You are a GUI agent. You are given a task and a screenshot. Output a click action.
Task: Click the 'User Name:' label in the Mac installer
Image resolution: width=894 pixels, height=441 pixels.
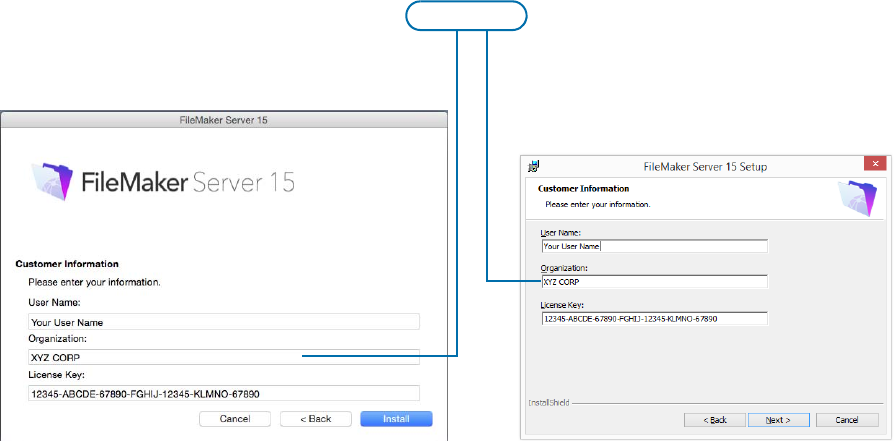pos(55,302)
